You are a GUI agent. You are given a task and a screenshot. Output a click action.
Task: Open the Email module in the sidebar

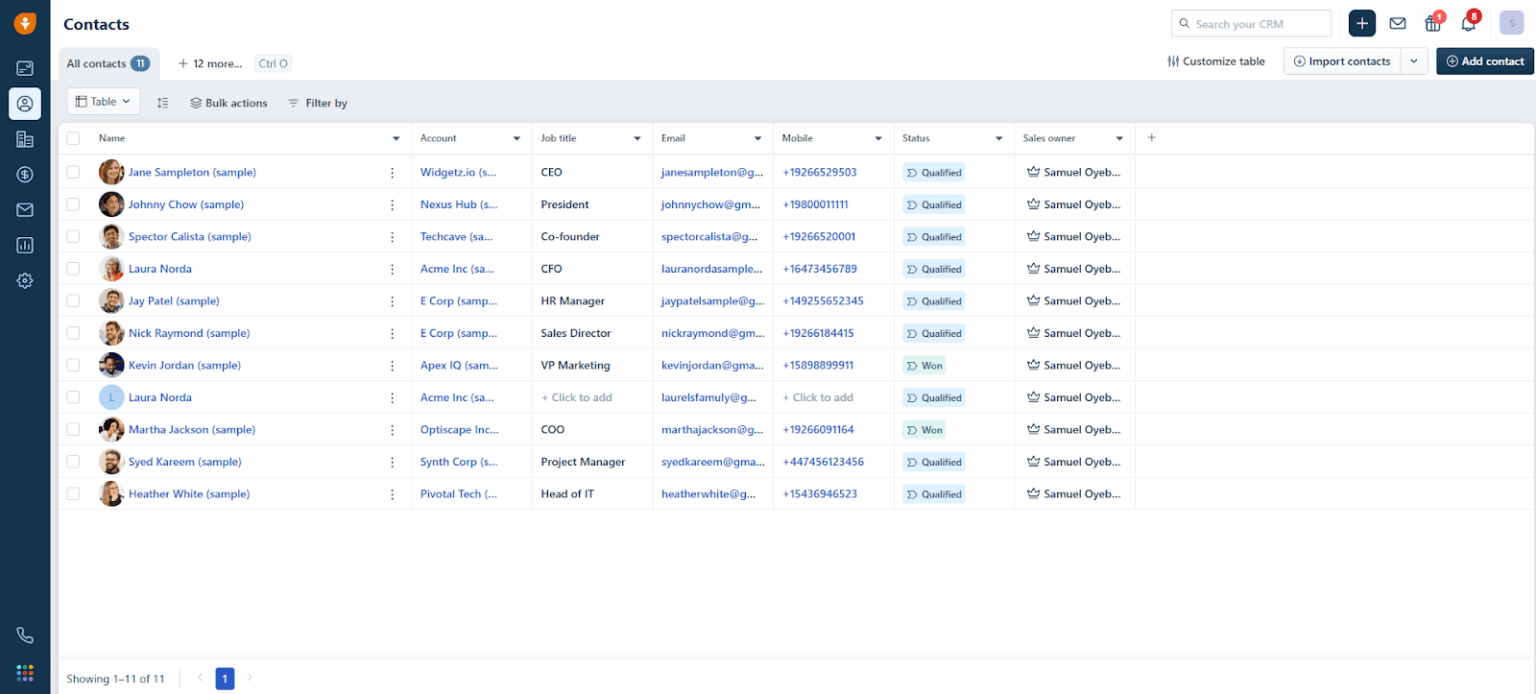(x=25, y=210)
